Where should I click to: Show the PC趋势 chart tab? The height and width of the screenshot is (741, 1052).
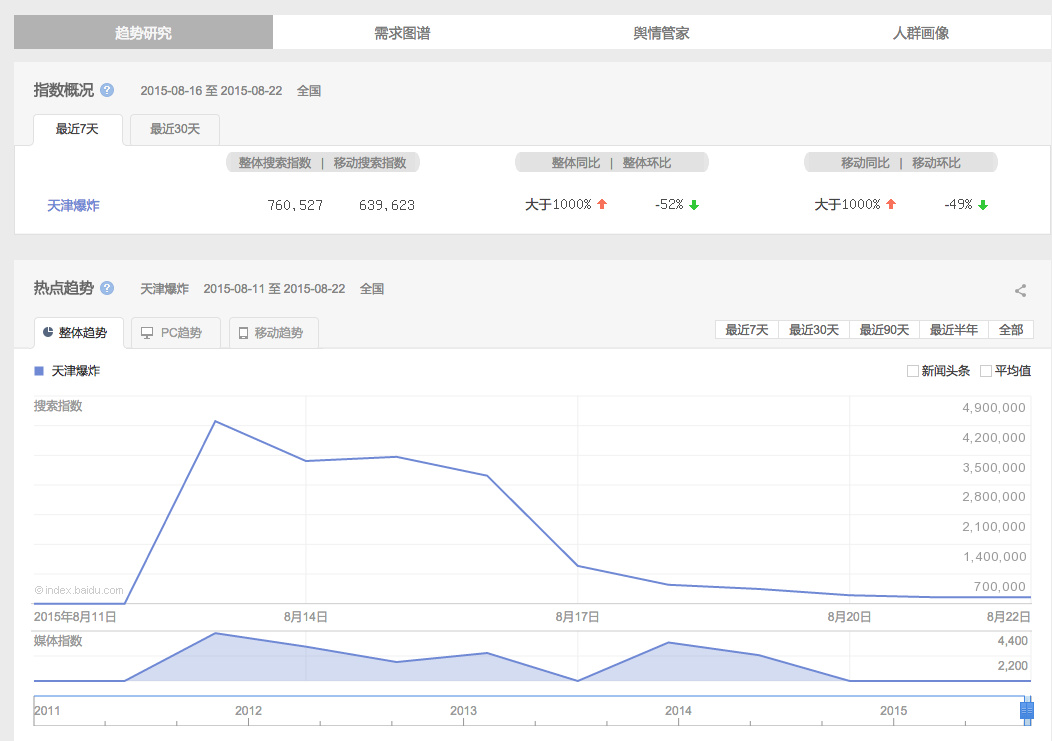pos(171,333)
